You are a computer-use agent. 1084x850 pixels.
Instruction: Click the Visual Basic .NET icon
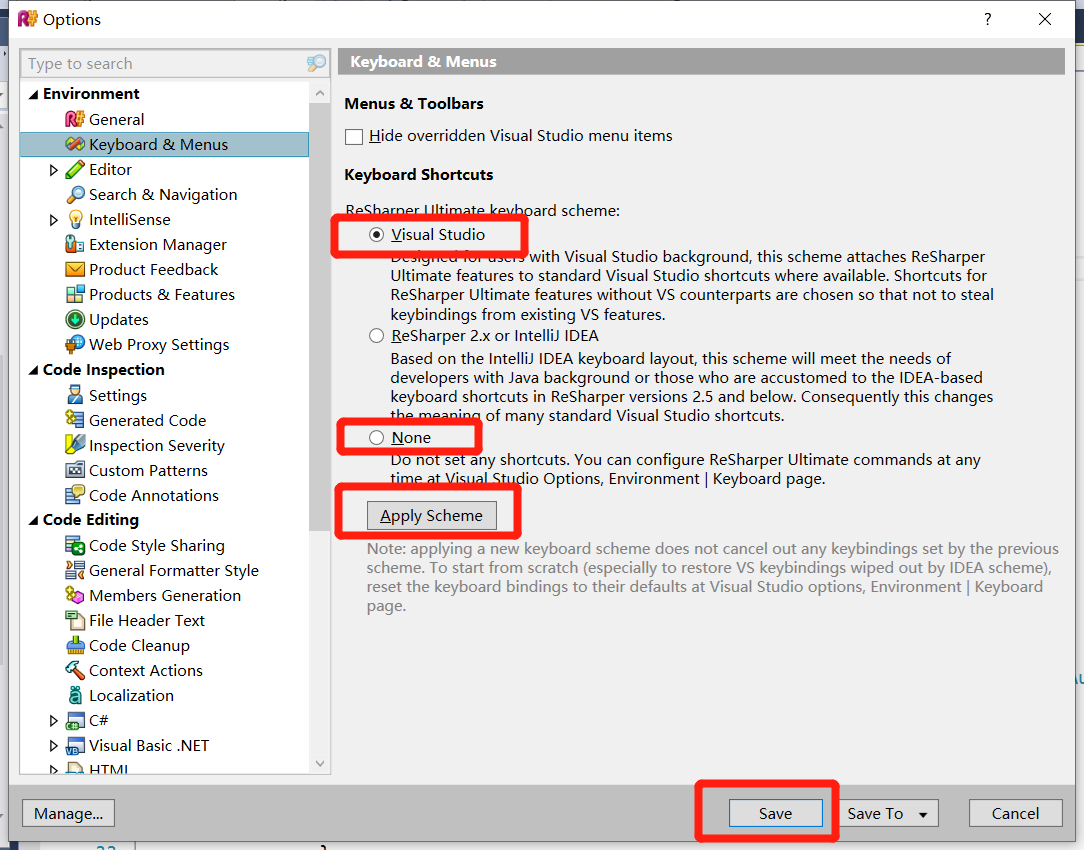click(75, 746)
